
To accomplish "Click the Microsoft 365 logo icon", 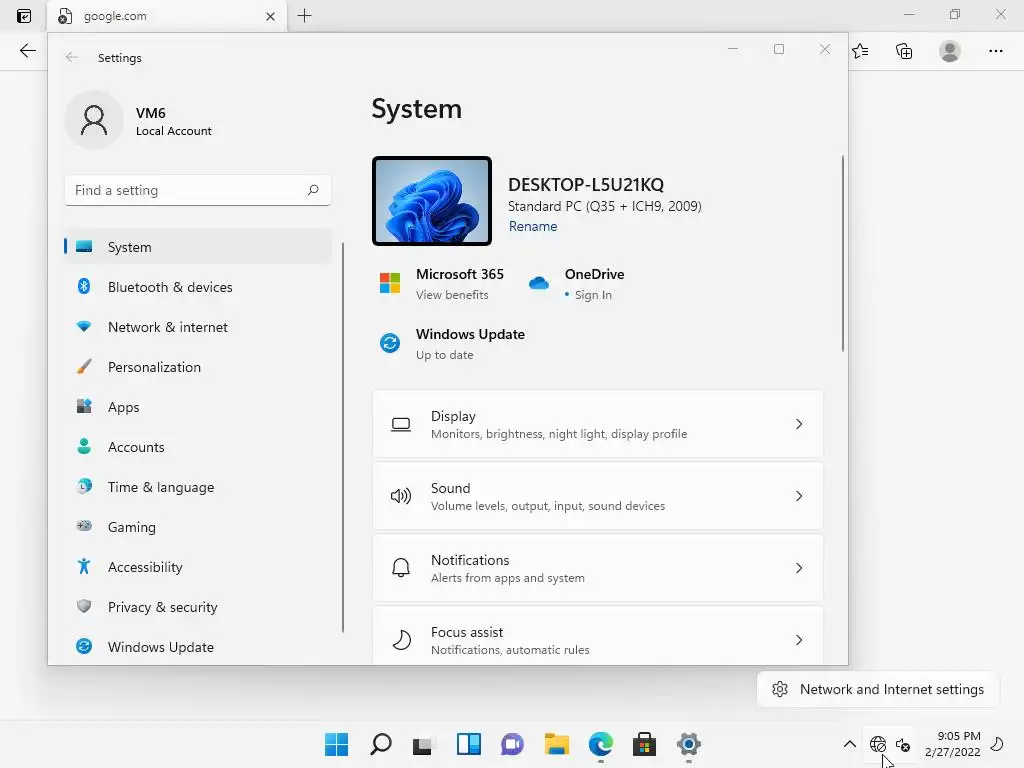I will tap(390, 283).
